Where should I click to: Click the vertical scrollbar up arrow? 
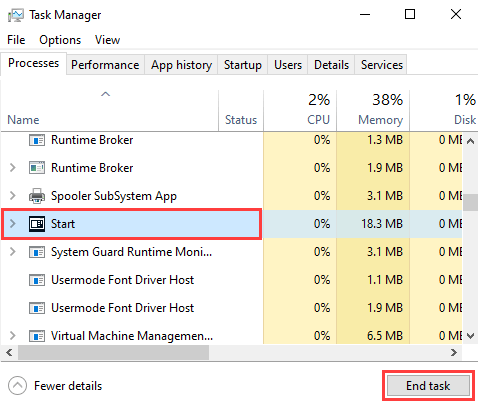tap(470, 141)
